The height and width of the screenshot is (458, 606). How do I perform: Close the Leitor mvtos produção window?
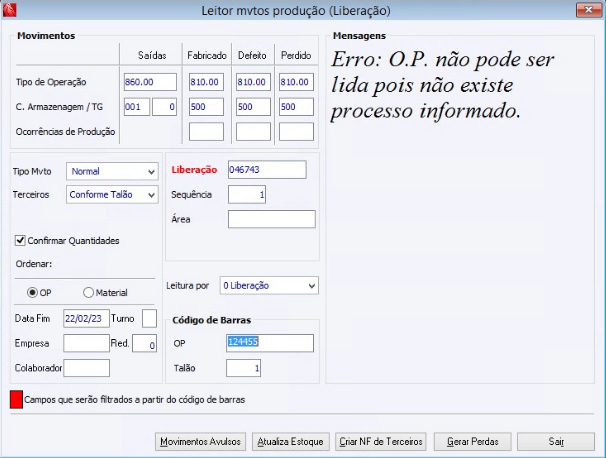tap(588, 10)
